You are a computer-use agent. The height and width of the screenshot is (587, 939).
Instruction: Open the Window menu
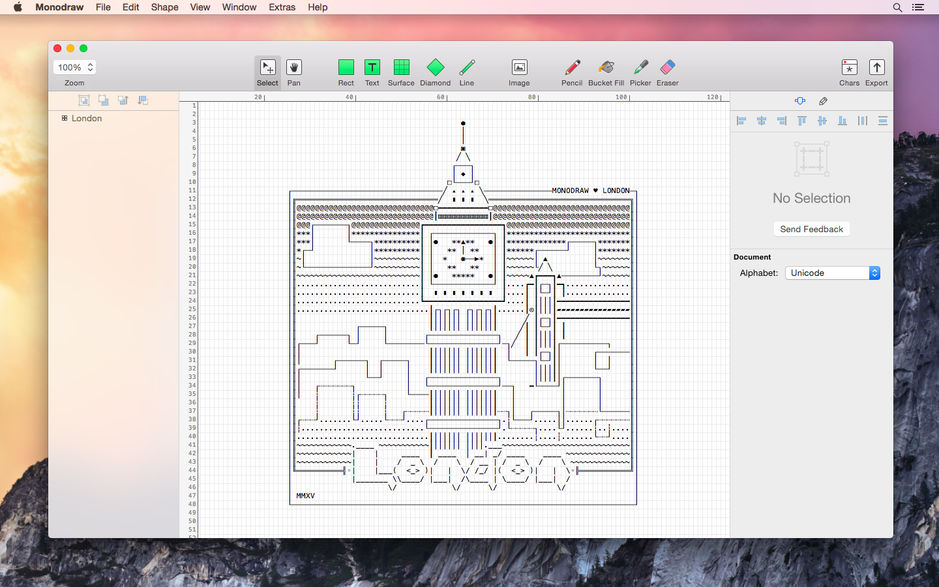pos(239,7)
